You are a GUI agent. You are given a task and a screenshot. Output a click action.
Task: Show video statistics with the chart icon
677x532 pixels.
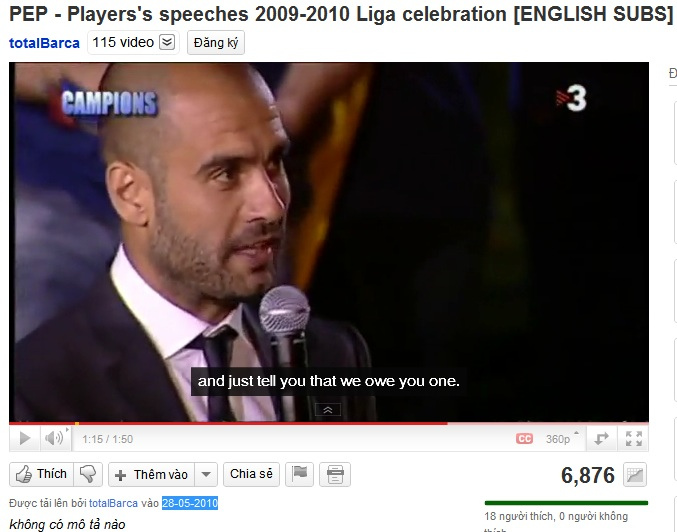(635, 475)
